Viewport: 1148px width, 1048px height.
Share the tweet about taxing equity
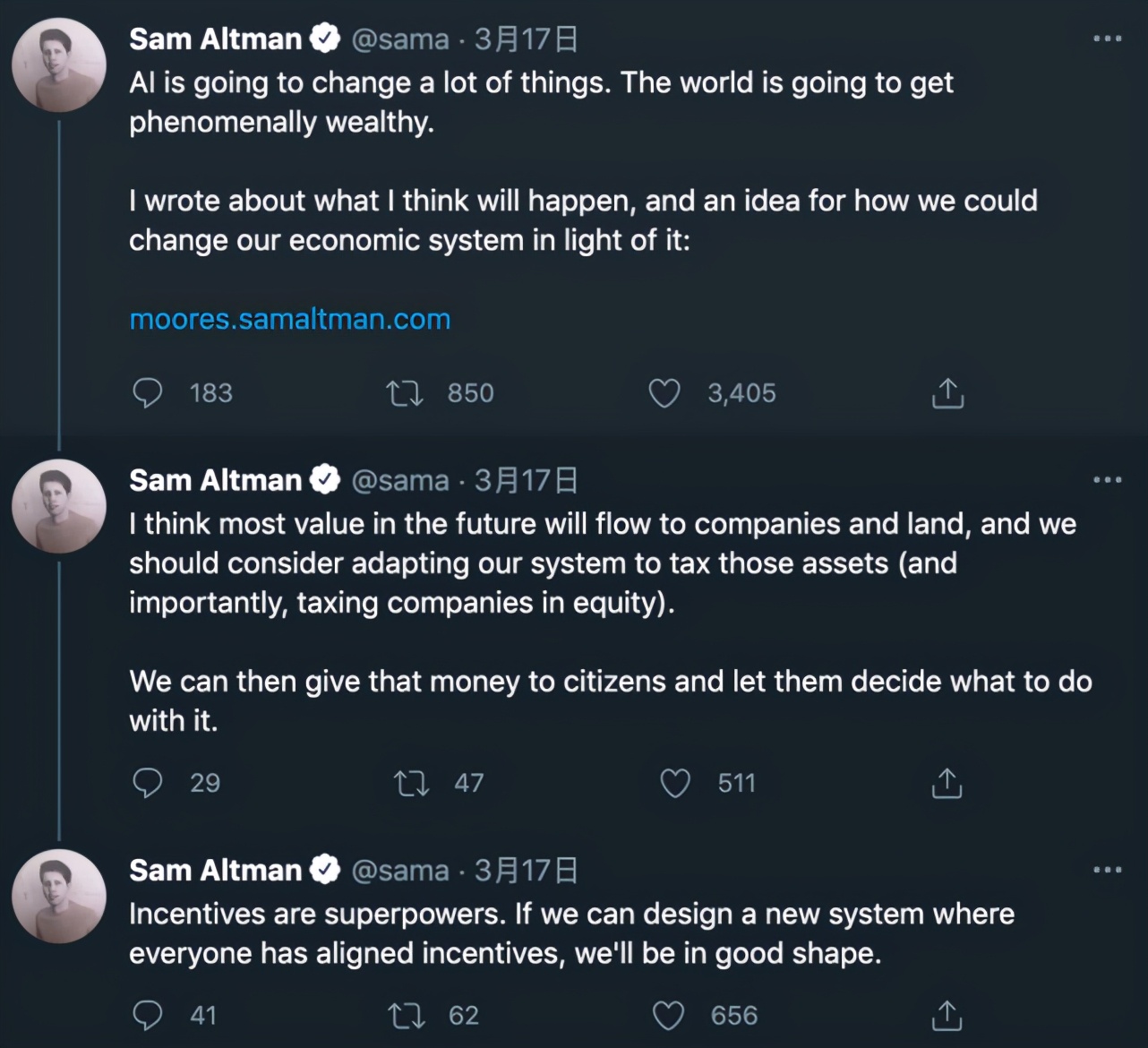(947, 783)
